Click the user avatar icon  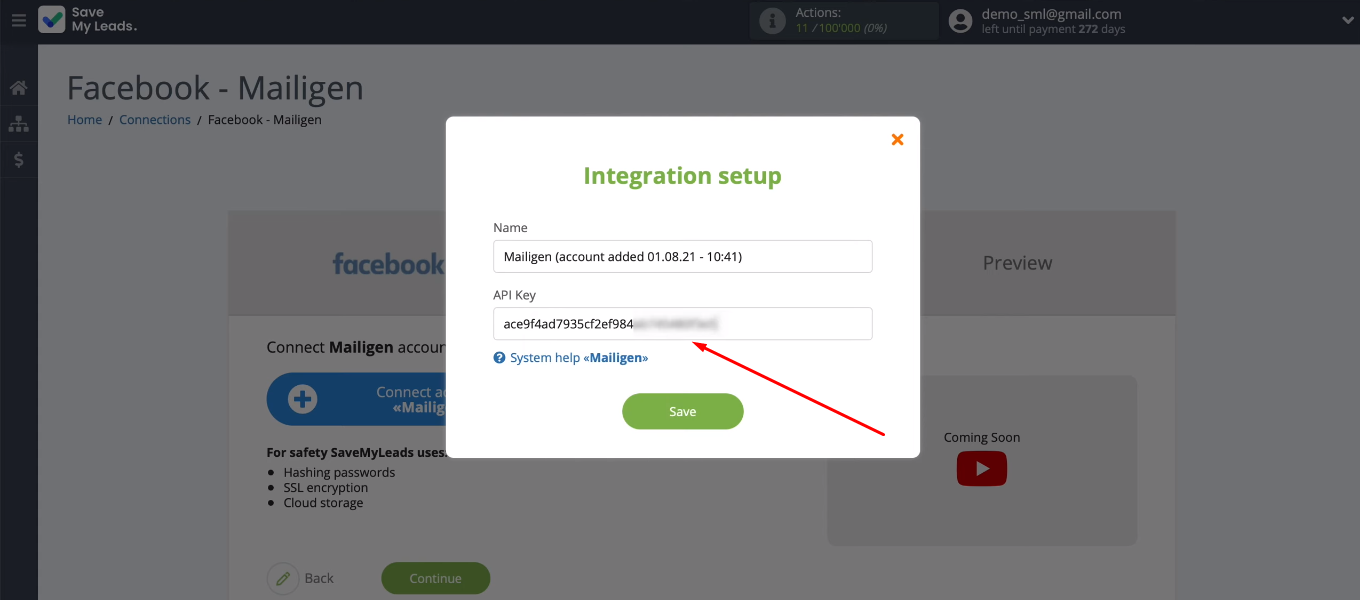(x=960, y=21)
